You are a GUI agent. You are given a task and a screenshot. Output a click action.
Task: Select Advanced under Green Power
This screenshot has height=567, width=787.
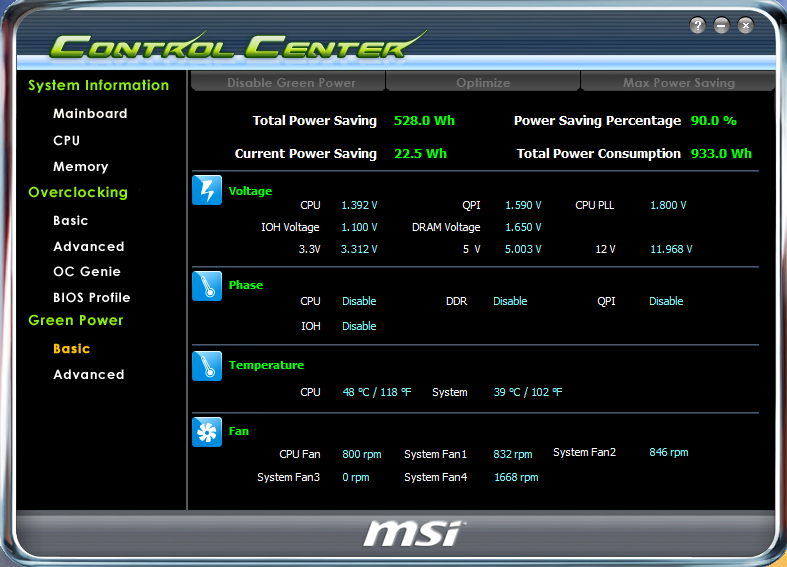(x=89, y=375)
